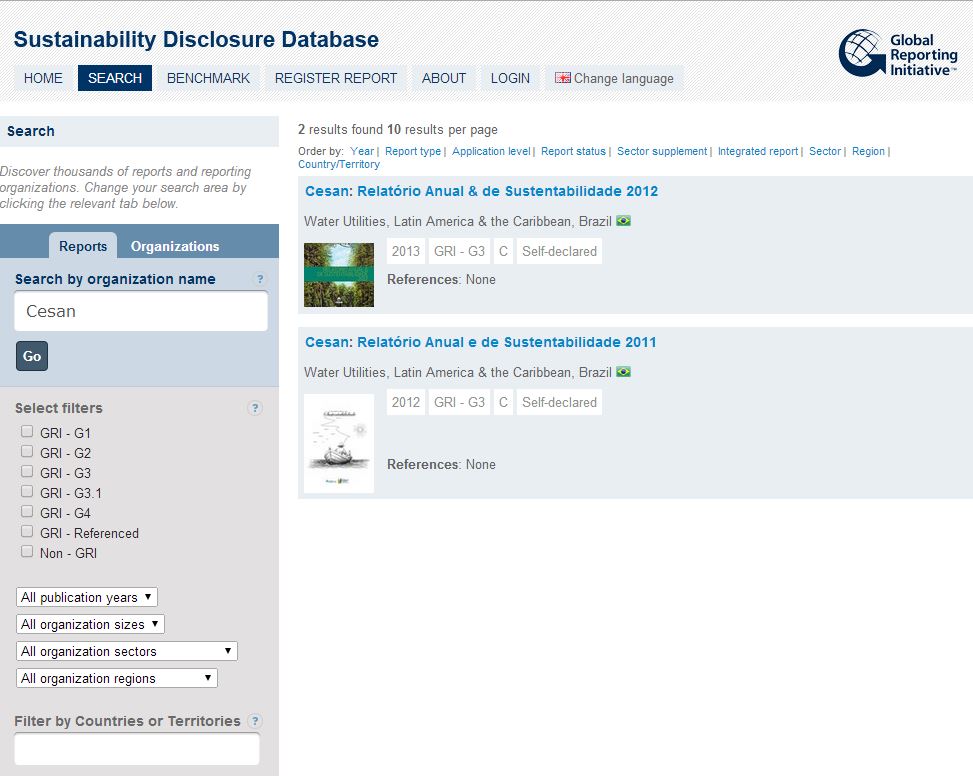Open the All organization sectors dropdown
This screenshot has width=973, height=776.
(x=127, y=651)
